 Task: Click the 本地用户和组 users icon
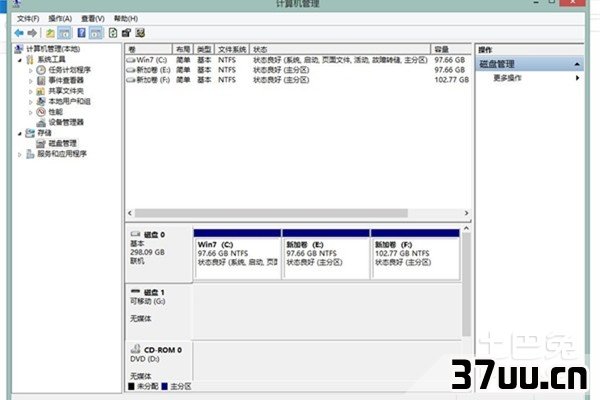[x=41, y=101]
